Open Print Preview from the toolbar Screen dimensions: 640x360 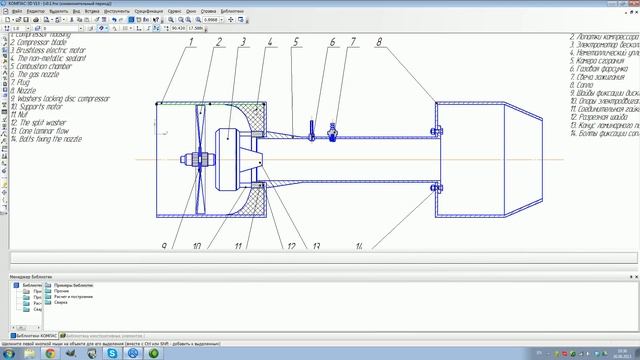pos(46,20)
